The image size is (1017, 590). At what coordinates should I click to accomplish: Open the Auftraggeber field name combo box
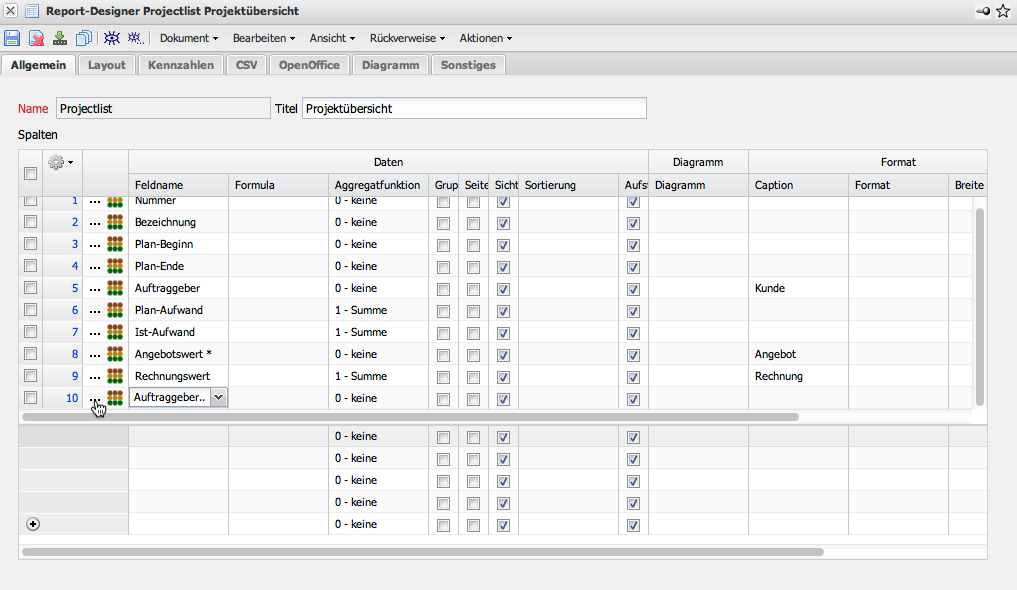coord(219,397)
